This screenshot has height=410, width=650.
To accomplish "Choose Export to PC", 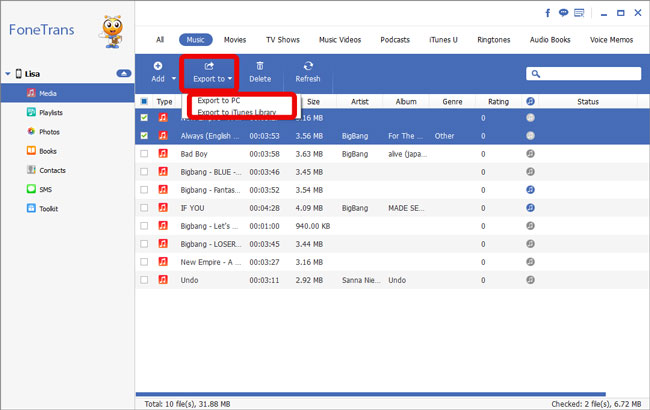I will click(x=219, y=100).
